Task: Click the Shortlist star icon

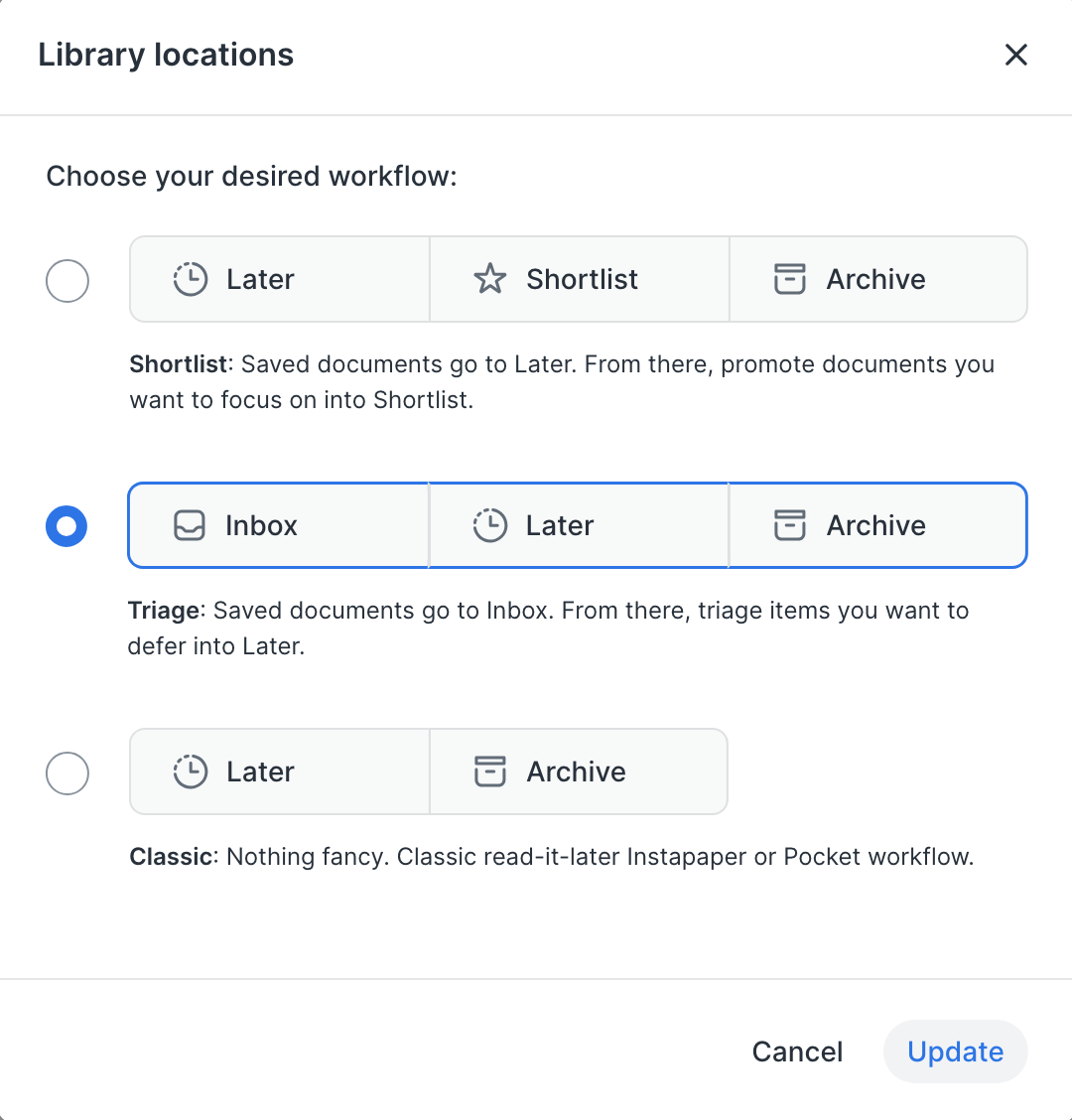Action: pyautogui.click(x=489, y=280)
